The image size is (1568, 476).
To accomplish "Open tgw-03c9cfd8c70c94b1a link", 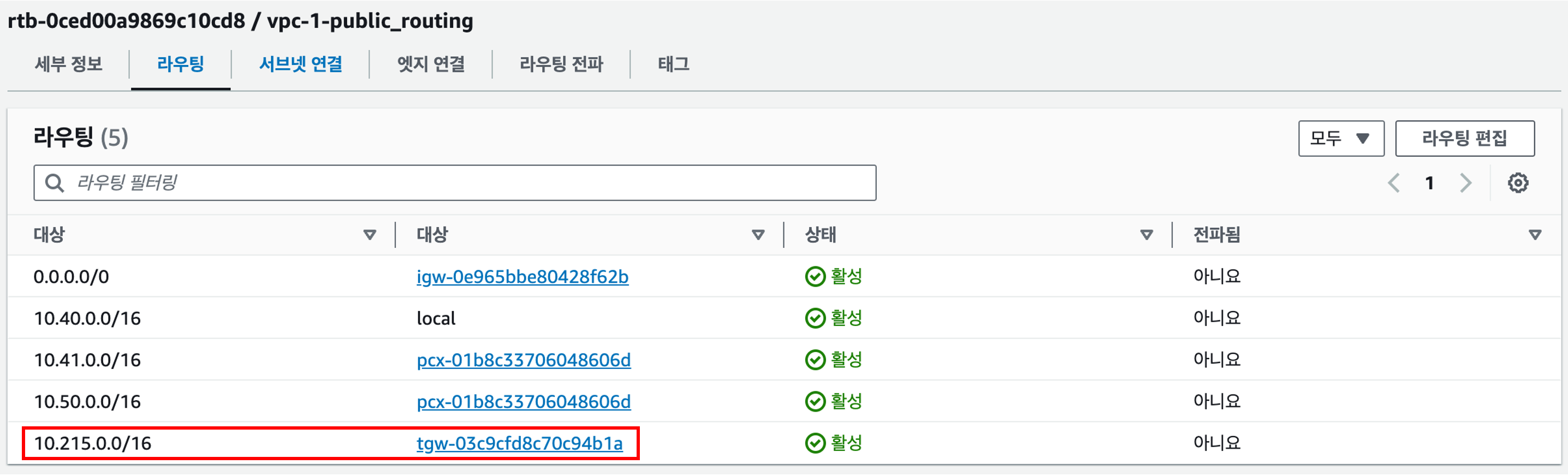I will 519,444.
